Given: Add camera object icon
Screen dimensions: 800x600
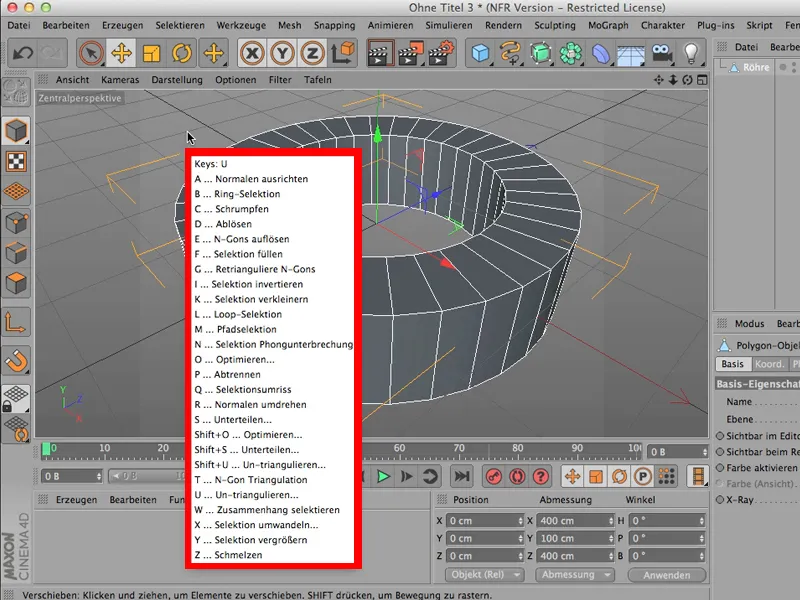Looking at the screenshot, I should click(x=662, y=53).
